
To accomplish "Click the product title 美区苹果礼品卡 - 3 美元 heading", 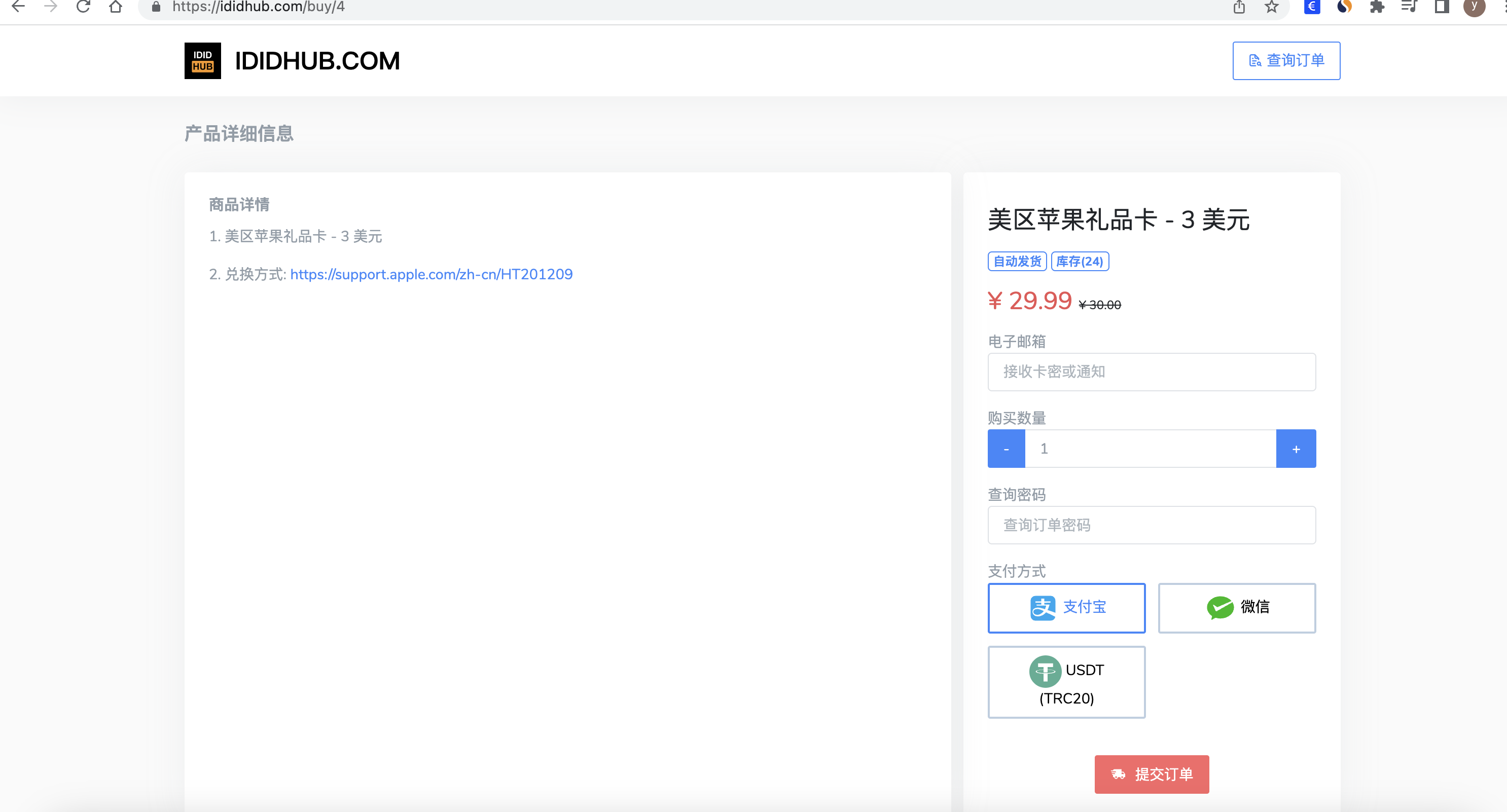I will (x=1119, y=220).
